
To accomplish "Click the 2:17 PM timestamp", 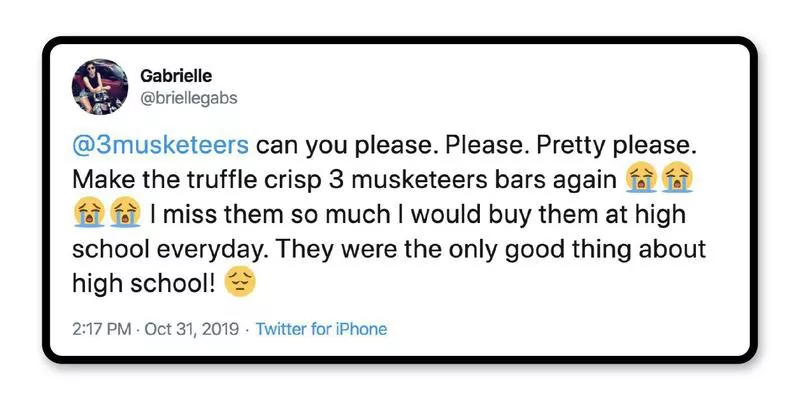I will (x=97, y=329).
